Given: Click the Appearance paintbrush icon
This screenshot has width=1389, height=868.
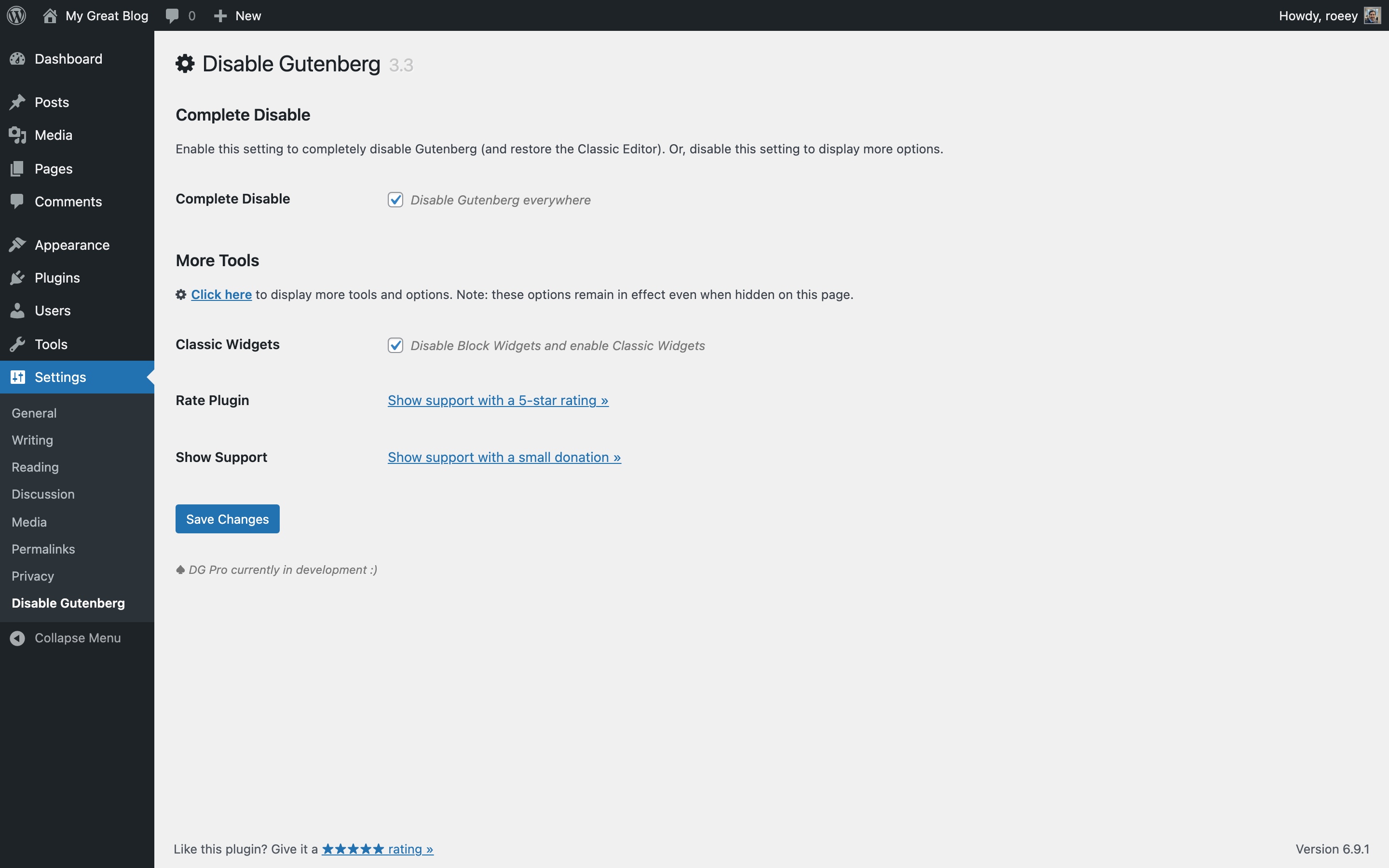Looking at the screenshot, I should (x=17, y=244).
